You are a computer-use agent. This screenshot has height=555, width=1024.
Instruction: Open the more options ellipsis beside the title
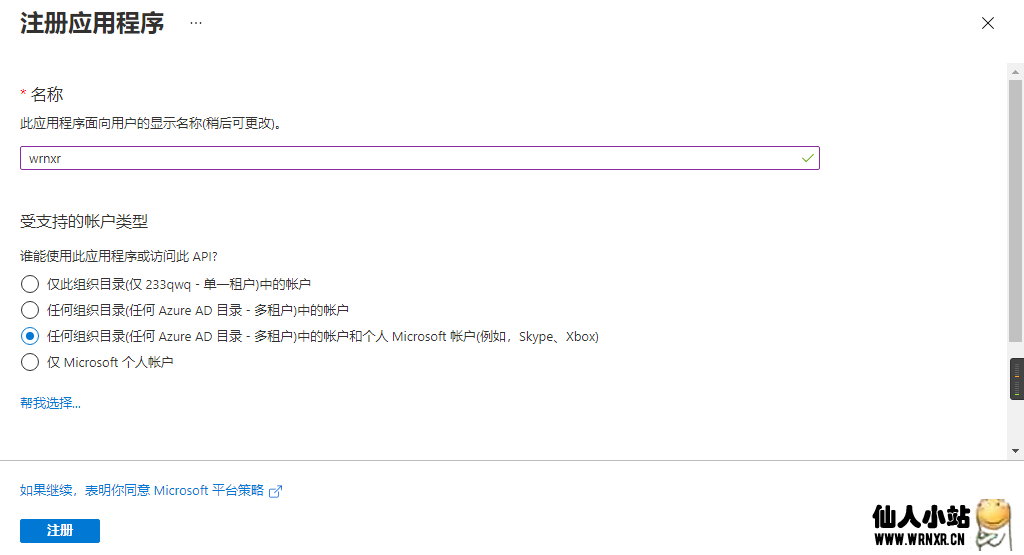(x=196, y=23)
